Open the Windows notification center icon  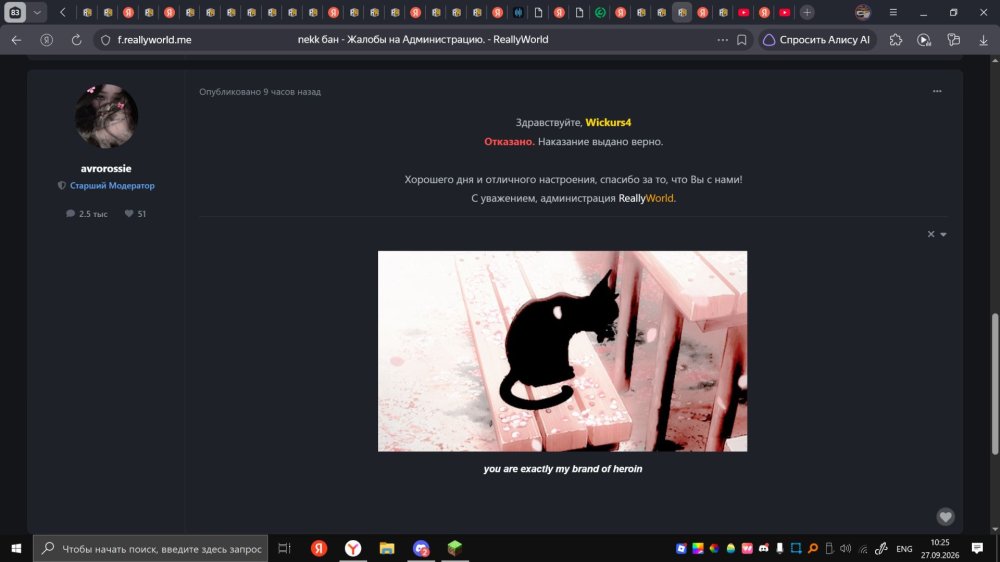pyautogui.click(x=977, y=549)
